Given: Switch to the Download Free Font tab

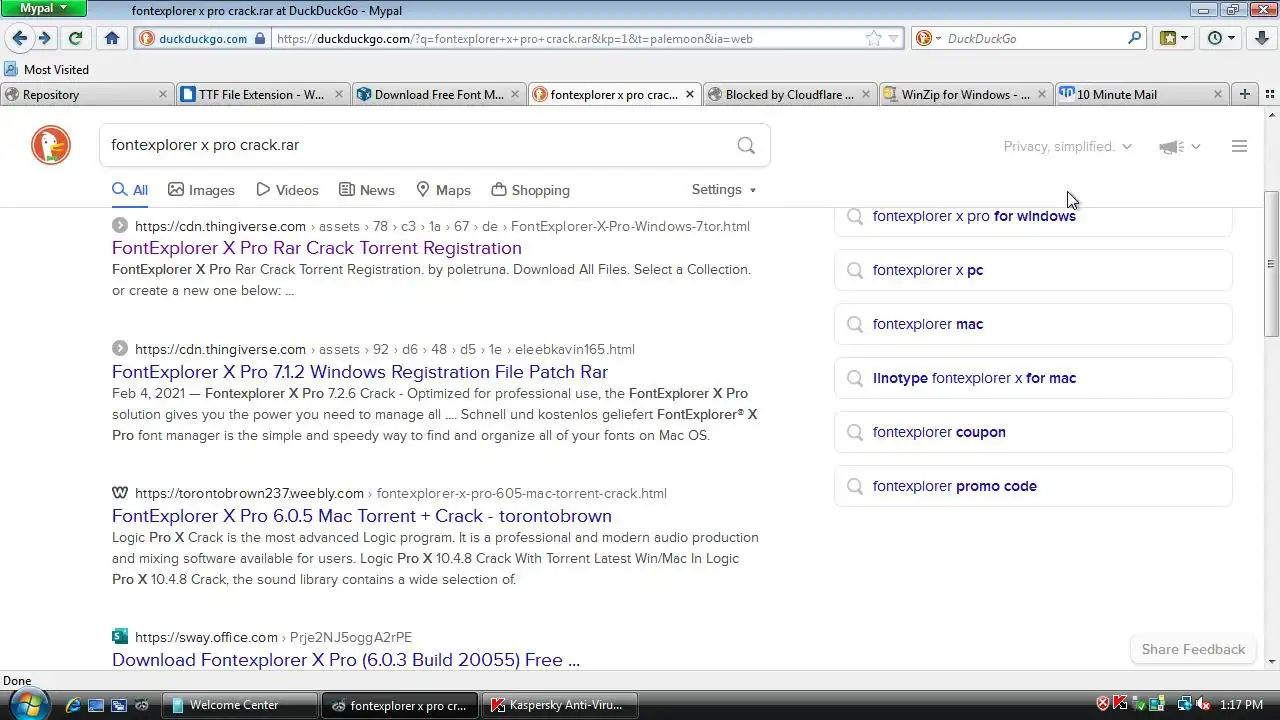Looking at the screenshot, I should 438,94.
